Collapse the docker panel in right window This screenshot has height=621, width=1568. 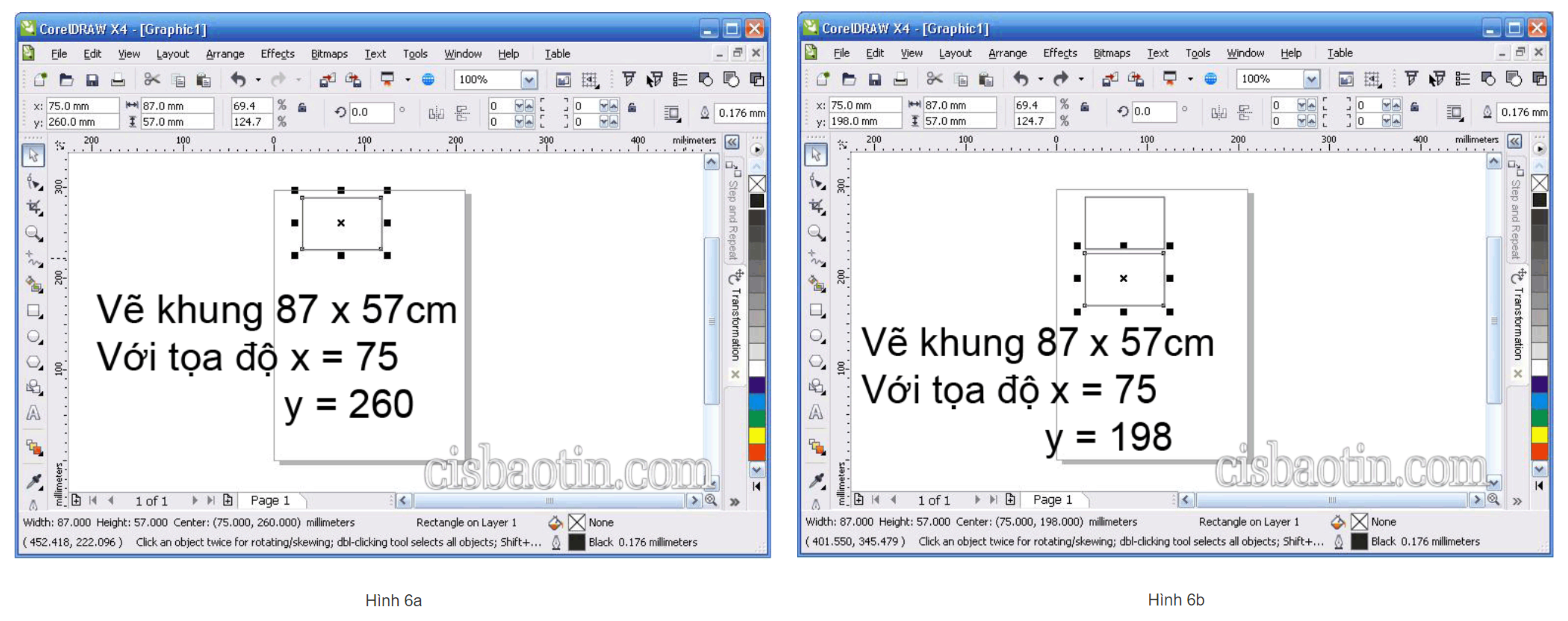click(1515, 142)
